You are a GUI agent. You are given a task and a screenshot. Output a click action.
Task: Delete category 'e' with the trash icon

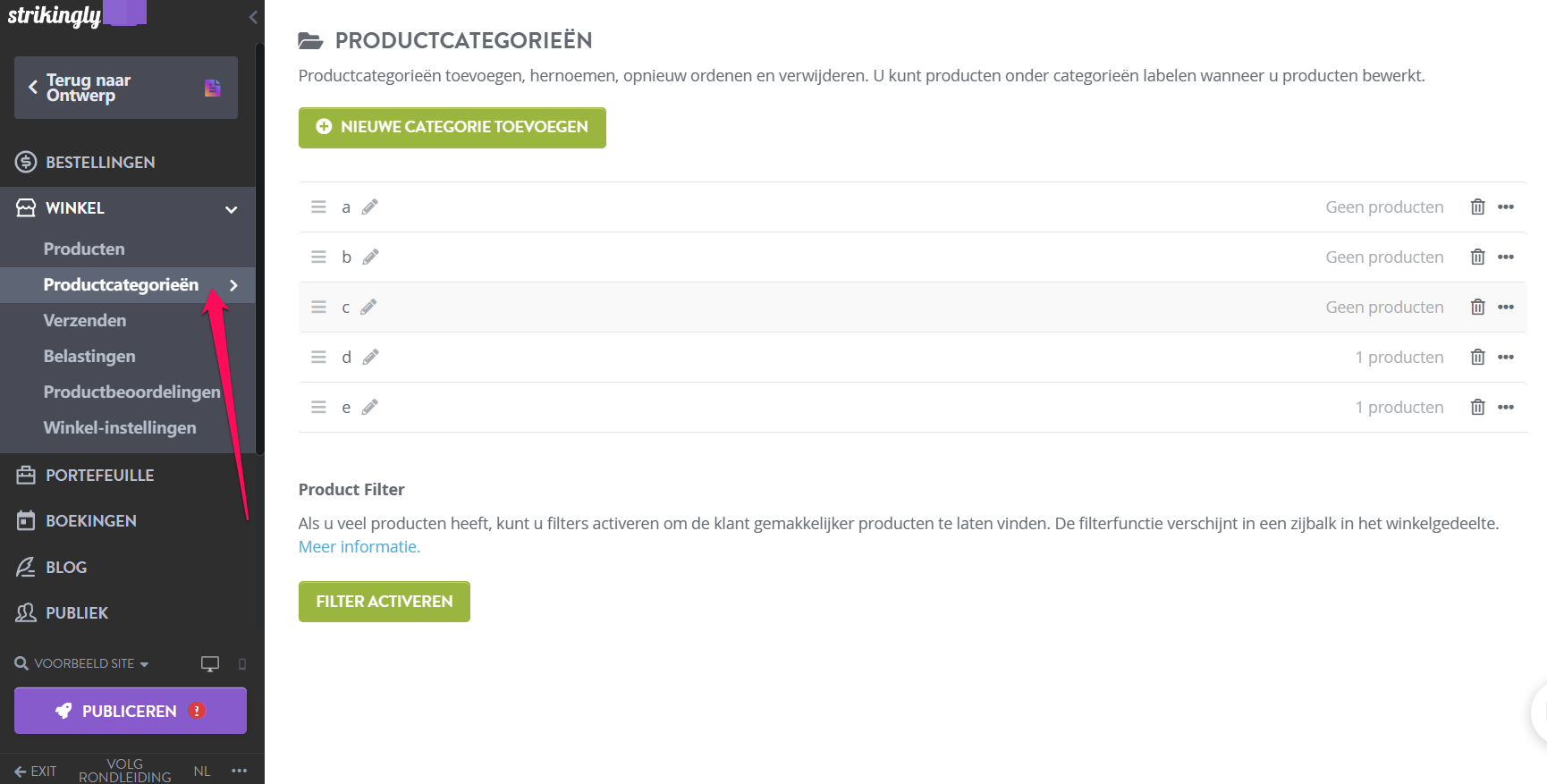pyautogui.click(x=1477, y=408)
